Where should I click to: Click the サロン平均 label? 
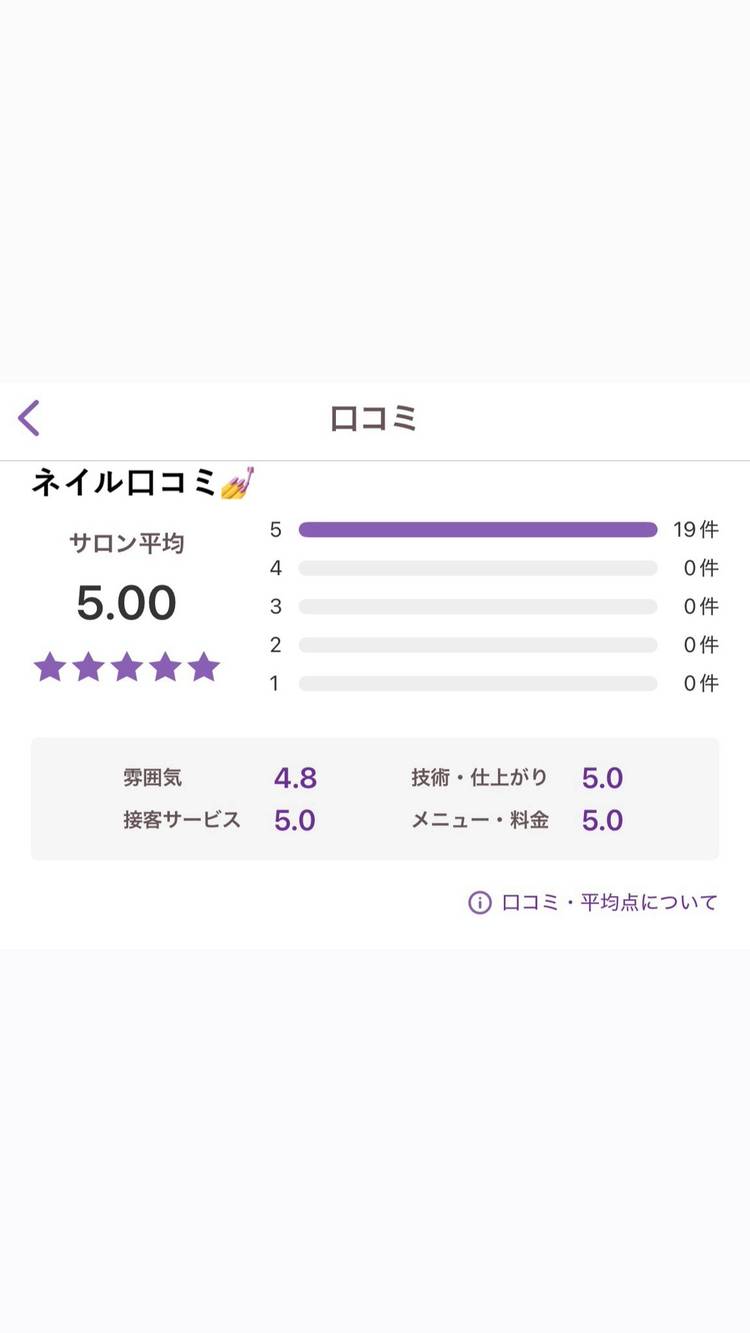coord(126,544)
